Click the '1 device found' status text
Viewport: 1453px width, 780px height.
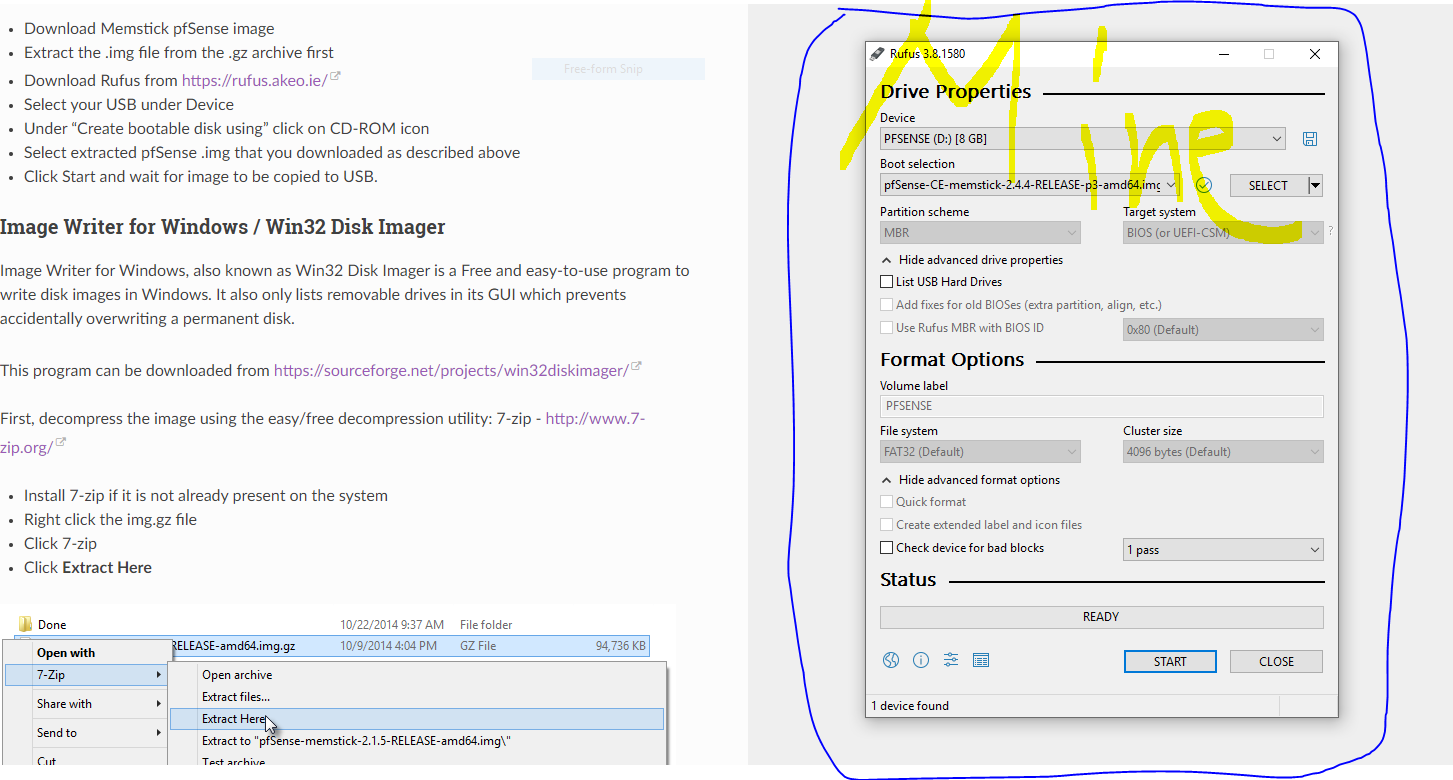pyautogui.click(x=910, y=706)
